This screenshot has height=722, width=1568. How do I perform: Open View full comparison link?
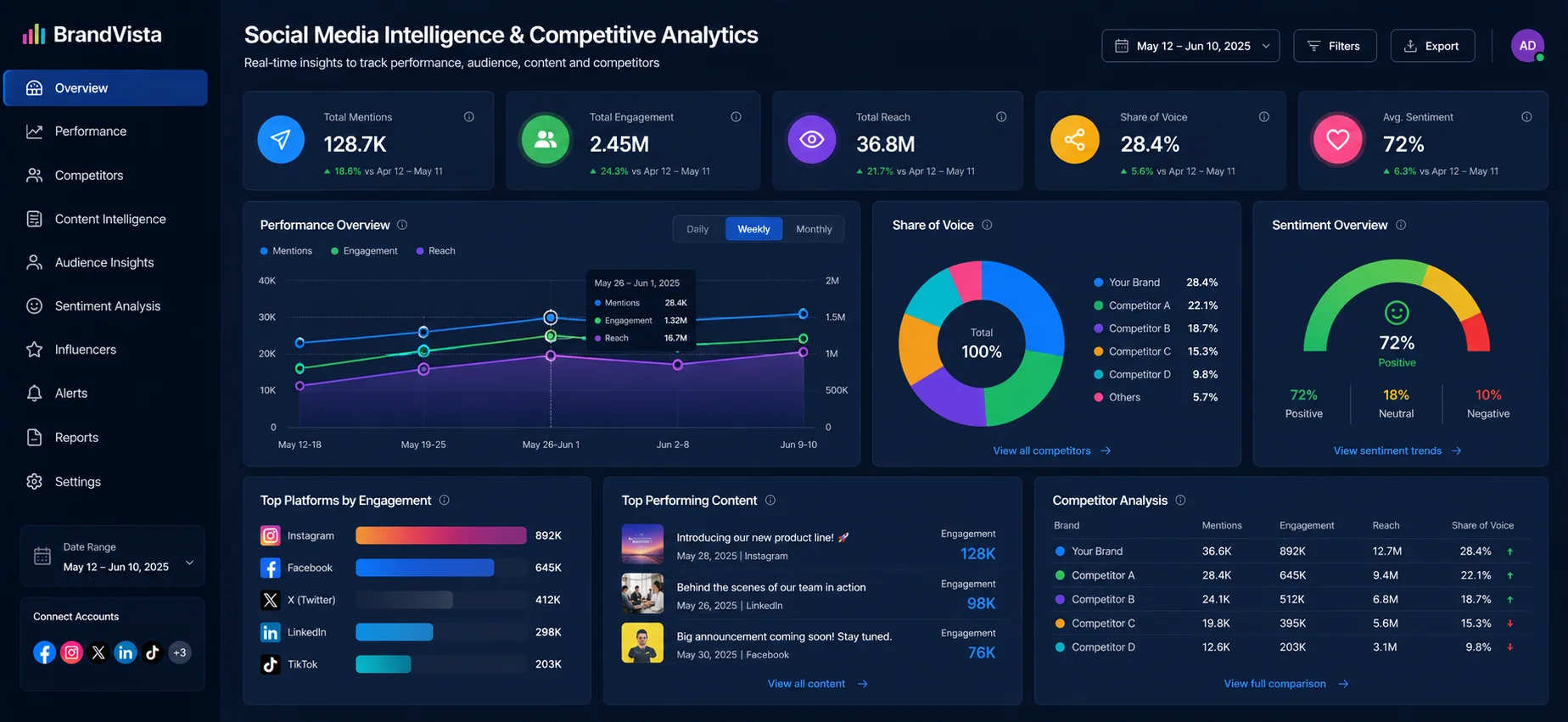1285,684
